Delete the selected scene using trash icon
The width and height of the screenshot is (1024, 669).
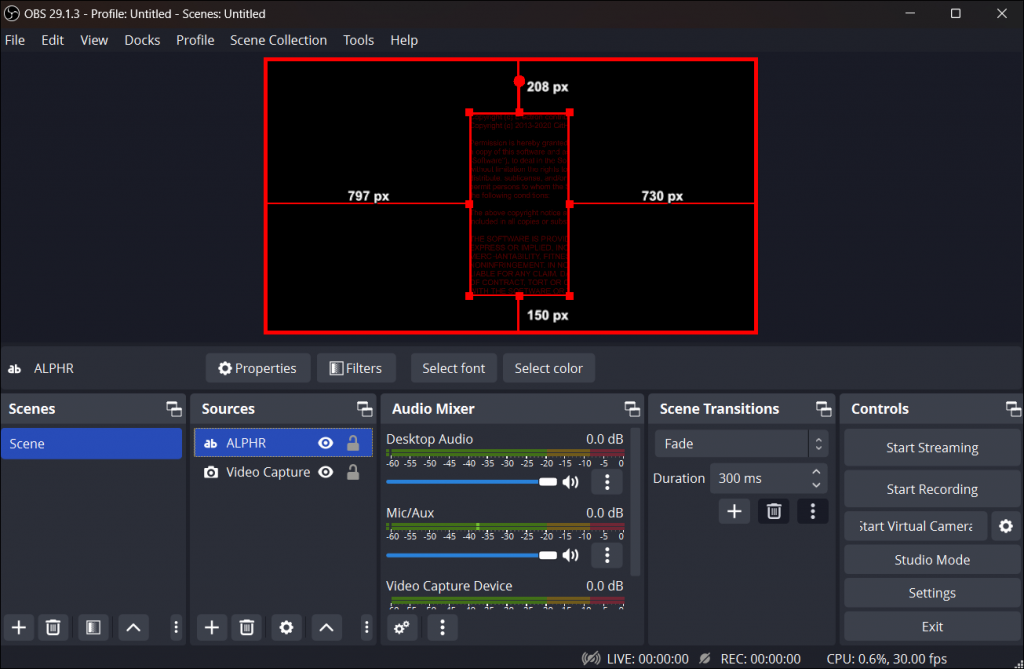(x=53, y=627)
